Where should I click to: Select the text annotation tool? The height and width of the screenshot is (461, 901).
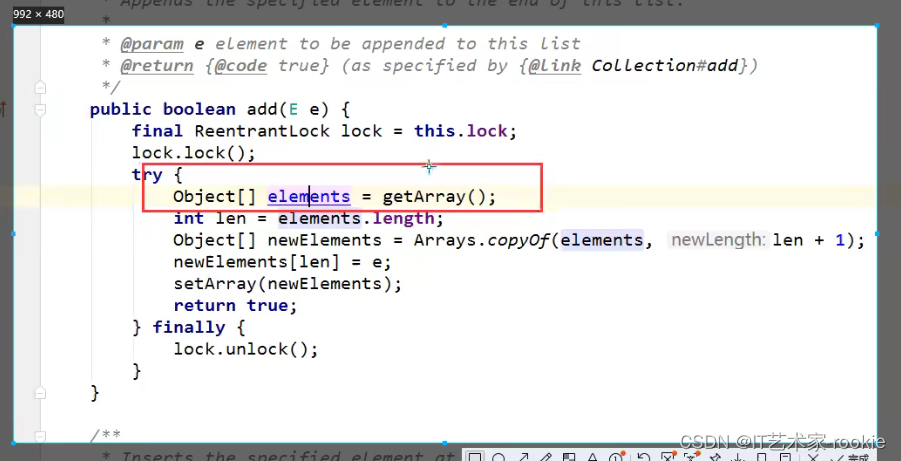click(592, 458)
